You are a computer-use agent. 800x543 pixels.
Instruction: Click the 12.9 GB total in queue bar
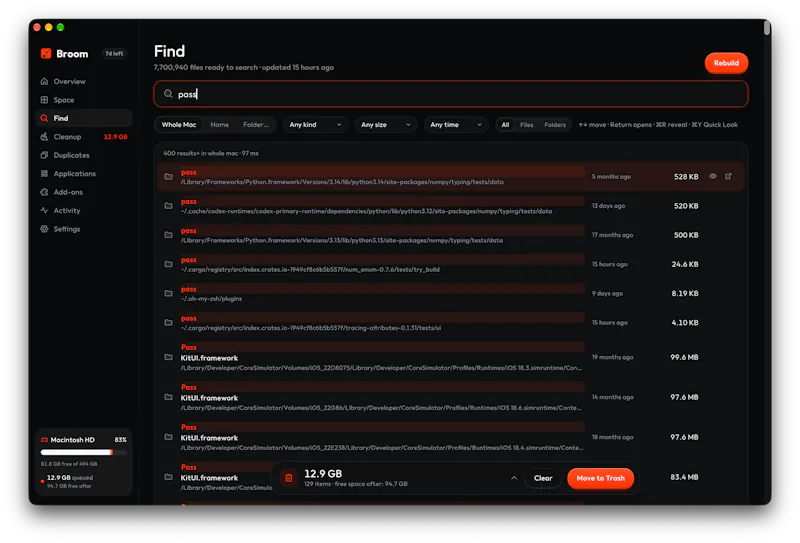coord(323,474)
